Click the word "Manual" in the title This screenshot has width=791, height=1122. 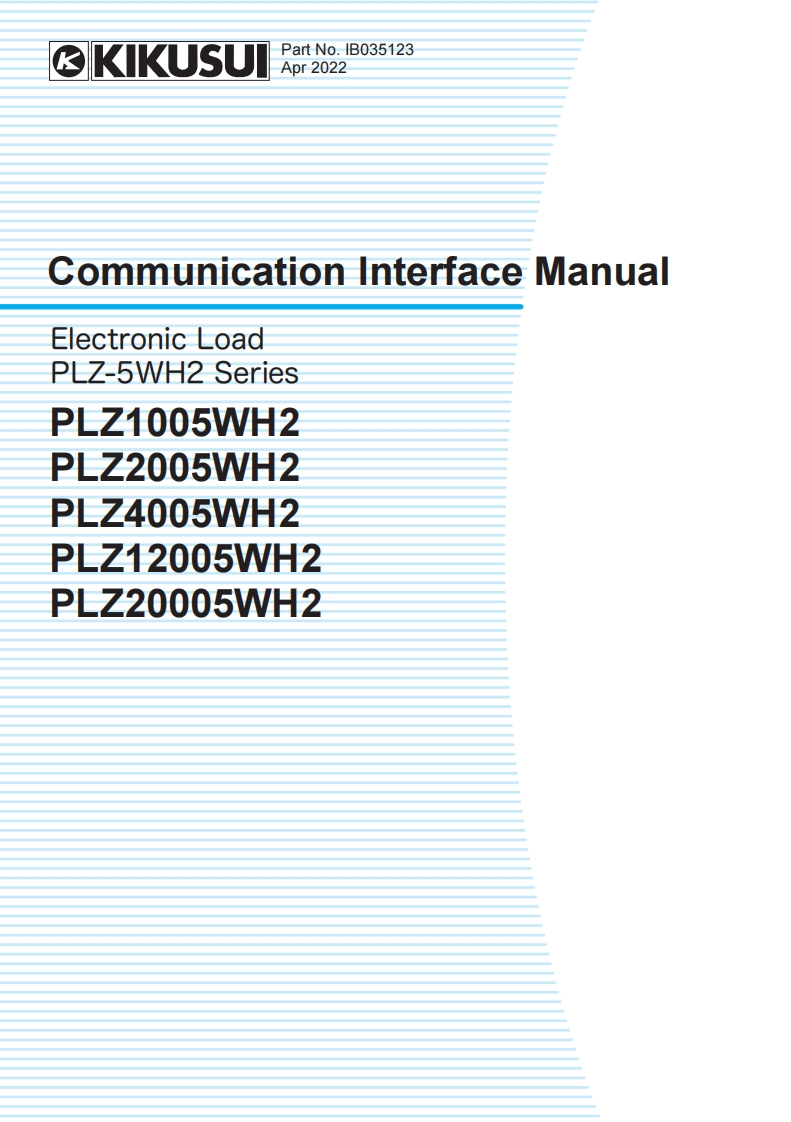click(601, 272)
